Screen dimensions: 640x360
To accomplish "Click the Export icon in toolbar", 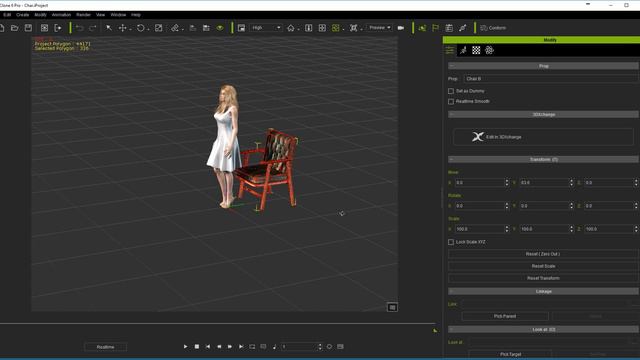I will [58, 28].
